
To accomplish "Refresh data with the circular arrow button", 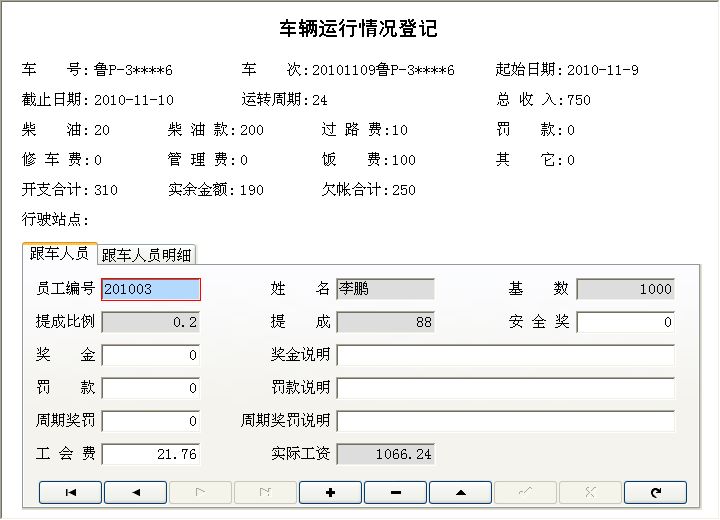I will (x=655, y=492).
